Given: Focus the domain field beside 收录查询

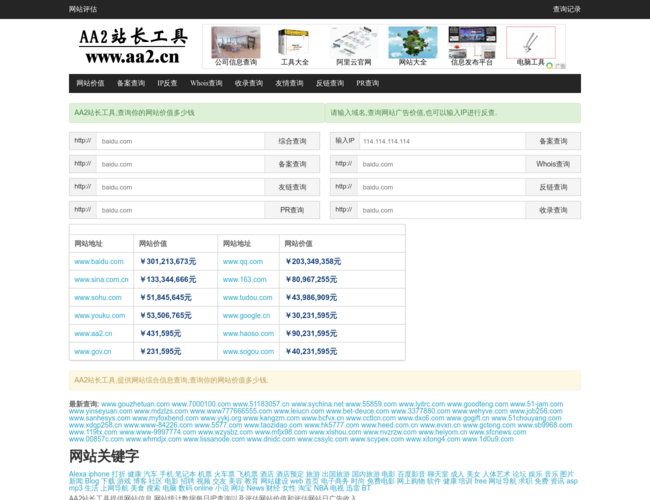Looking at the screenshot, I should (441, 210).
